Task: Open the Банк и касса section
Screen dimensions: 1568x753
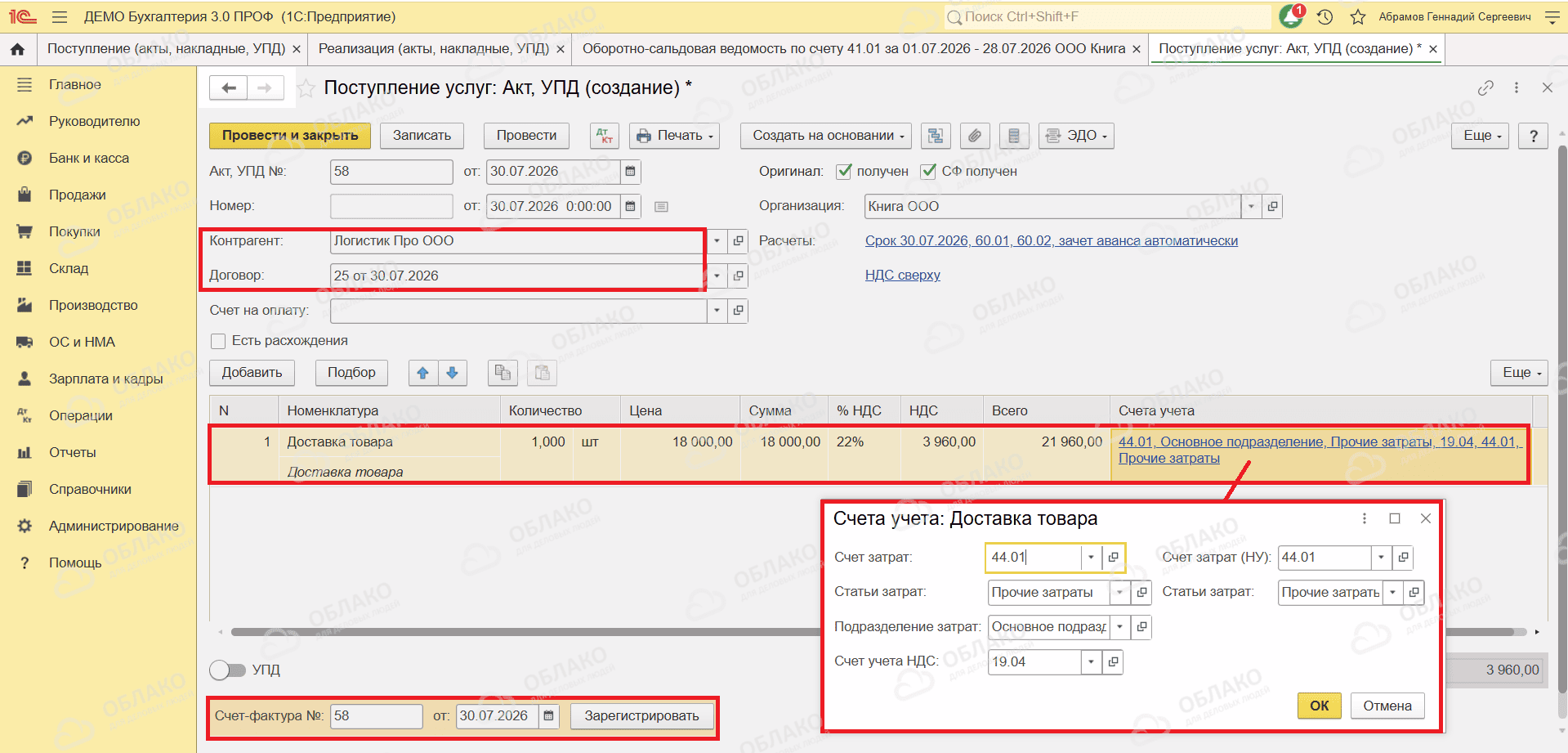Action: pos(89,159)
